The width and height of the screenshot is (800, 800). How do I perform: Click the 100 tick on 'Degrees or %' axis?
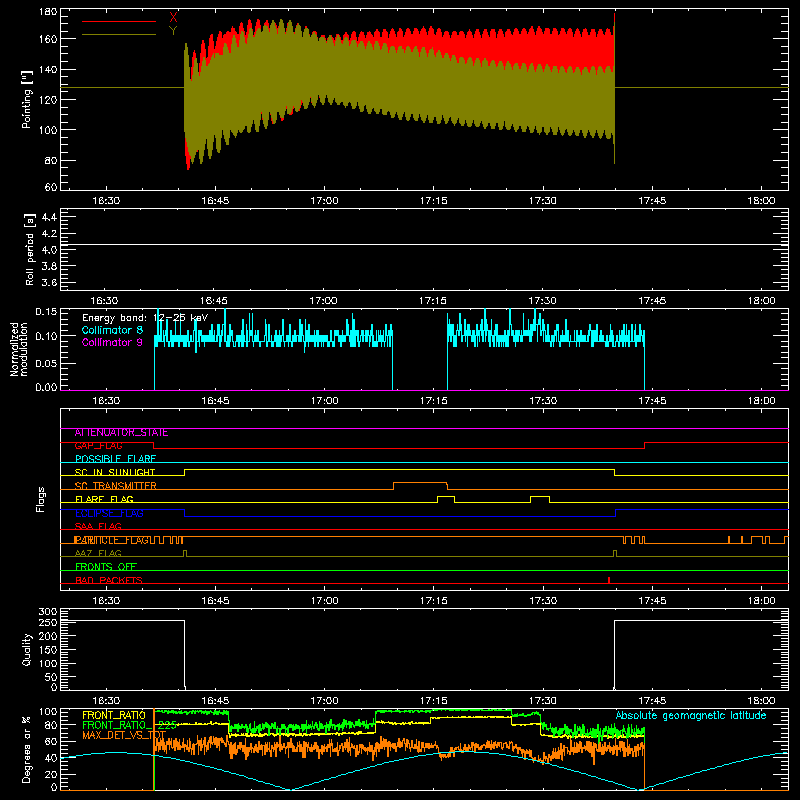[x=48, y=712]
